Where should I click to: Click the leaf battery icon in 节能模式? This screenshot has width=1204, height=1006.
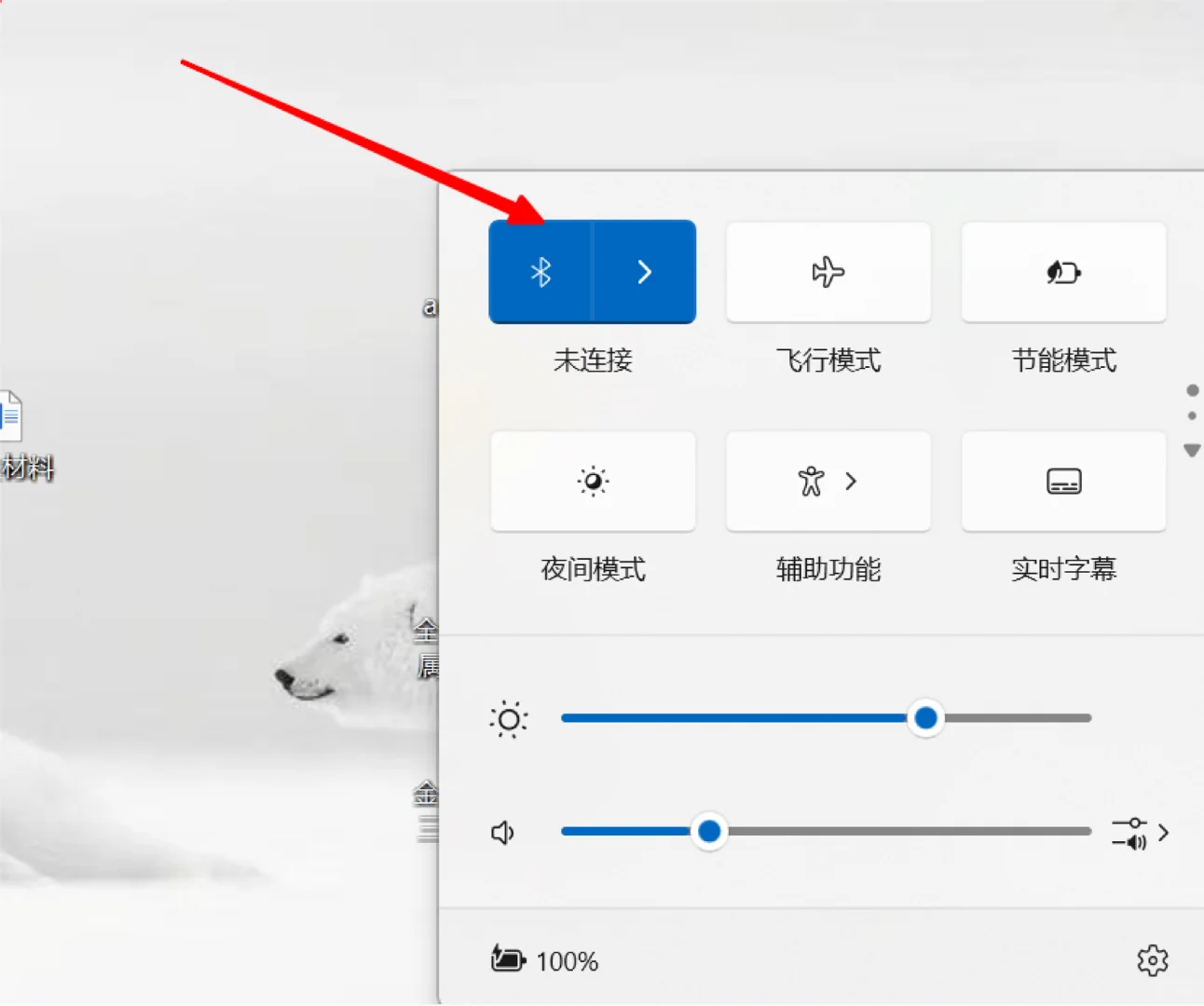[x=1063, y=272]
